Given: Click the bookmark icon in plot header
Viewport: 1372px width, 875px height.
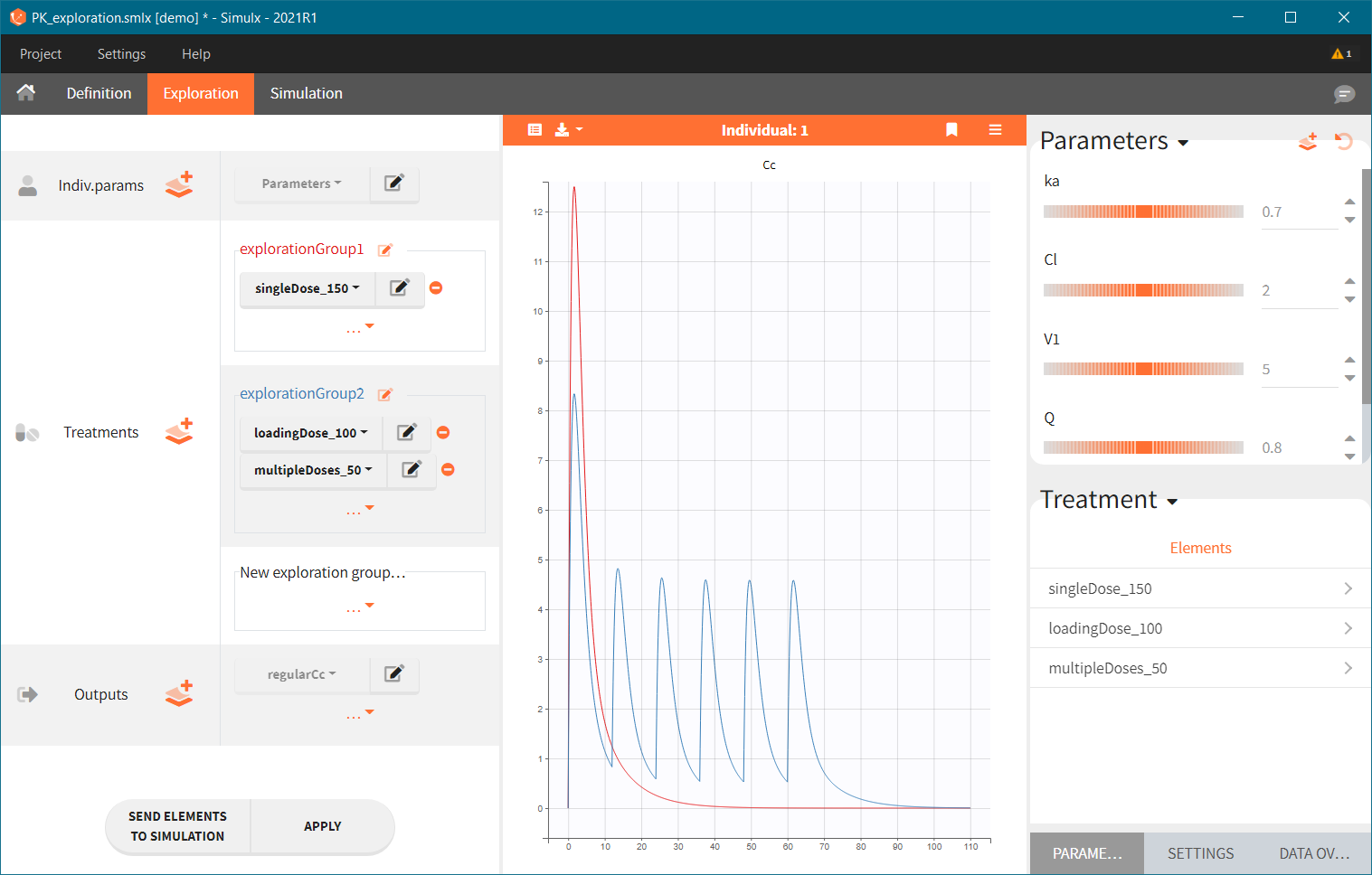Looking at the screenshot, I should point(951,130).
